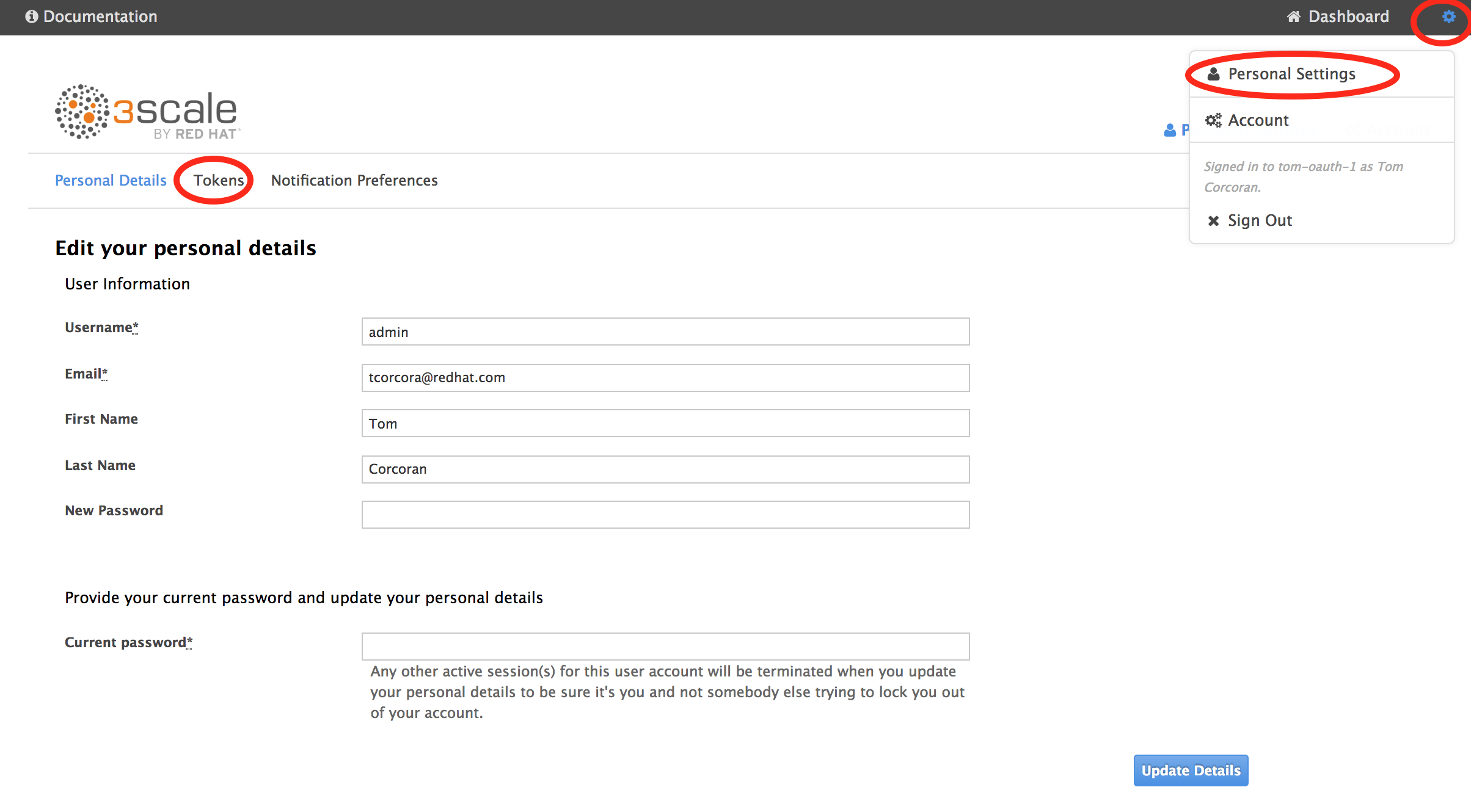Viewport: 1471px width, 812px height.
Task: Click Sign Out in the menu
Action: pyautogui.click(x=1260, y=220)
